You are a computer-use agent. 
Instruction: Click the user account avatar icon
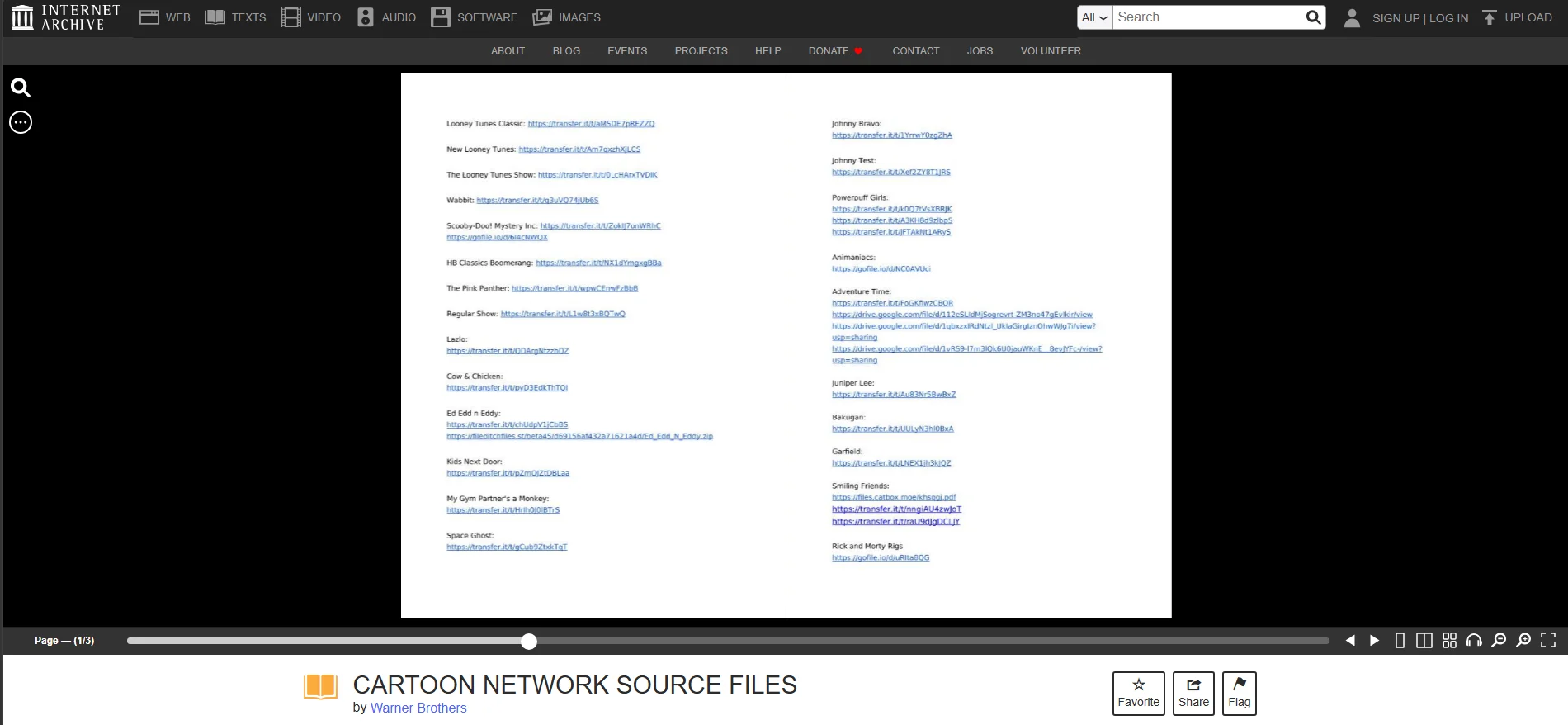1352,17
